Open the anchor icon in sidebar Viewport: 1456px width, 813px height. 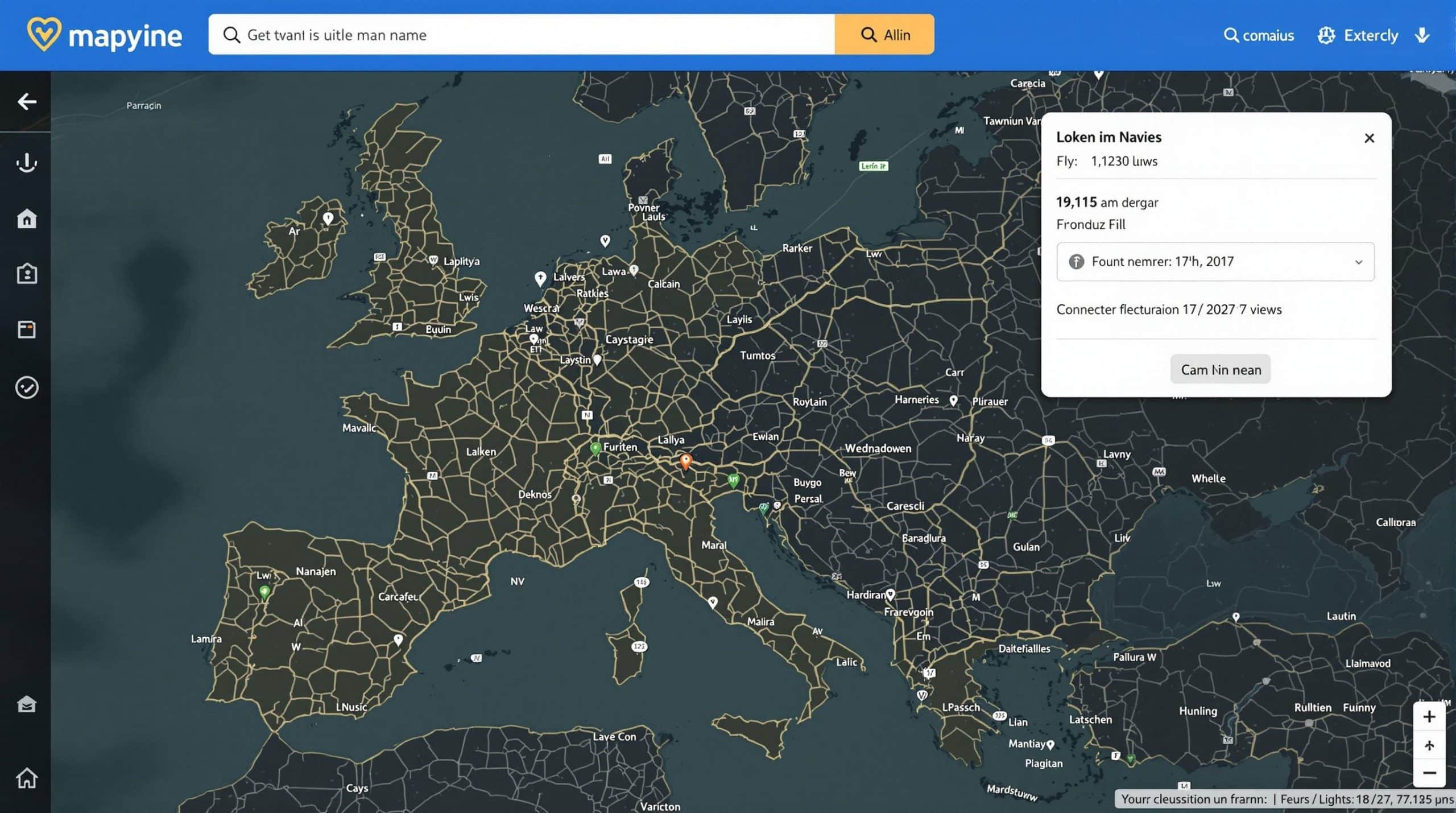tap(27, 163)
